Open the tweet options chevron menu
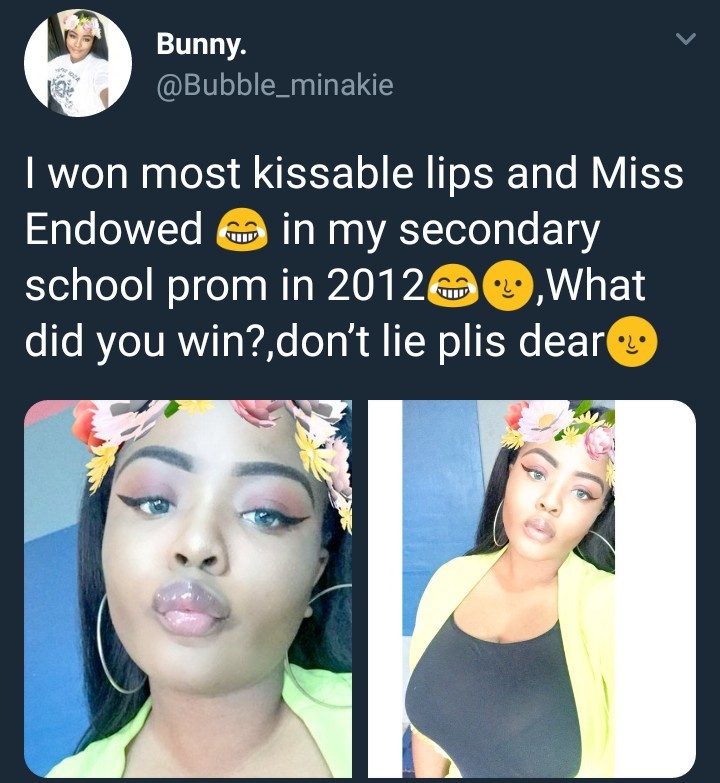The height and width of the screenshot is (783, 720). tap(685, 39)
